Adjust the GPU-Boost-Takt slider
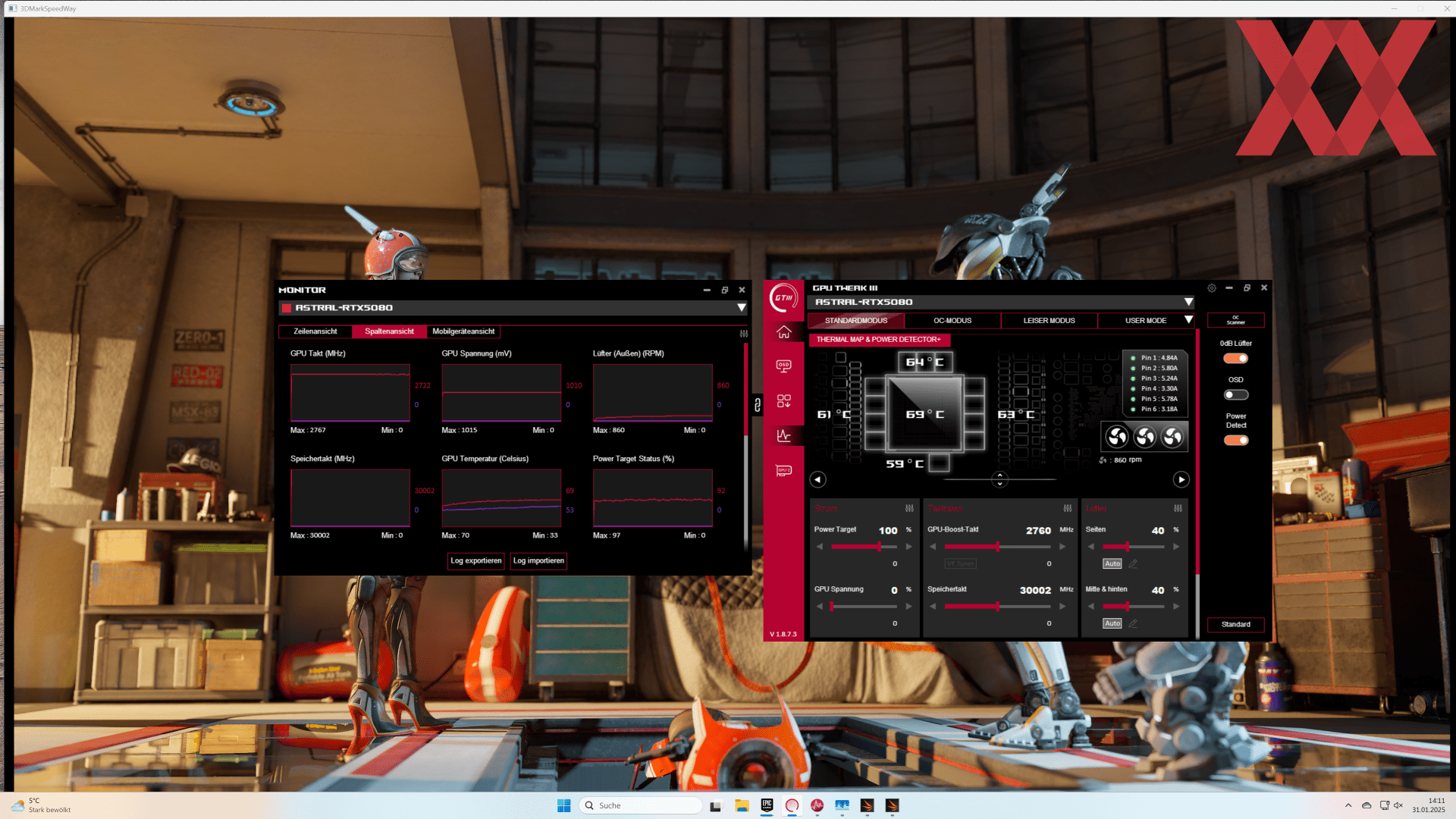 997,547
